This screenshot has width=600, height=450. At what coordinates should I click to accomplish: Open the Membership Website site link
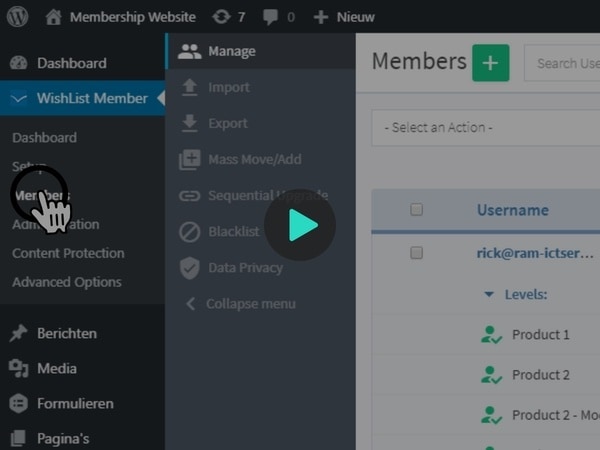point(133,17)
